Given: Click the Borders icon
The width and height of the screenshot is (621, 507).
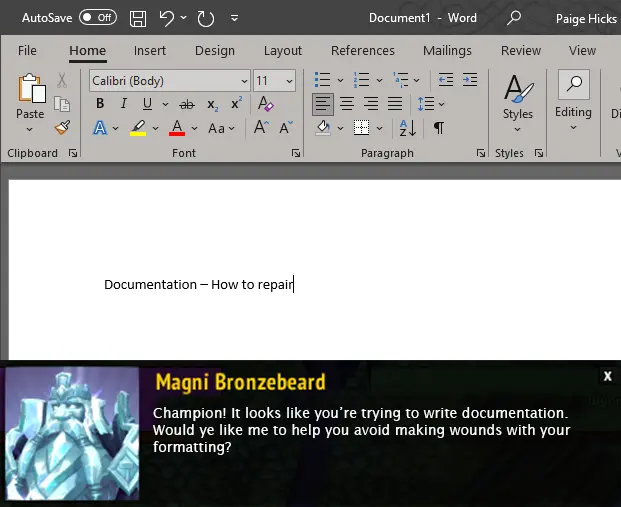Looking at the screenshot, I should [x=361, y=128].
